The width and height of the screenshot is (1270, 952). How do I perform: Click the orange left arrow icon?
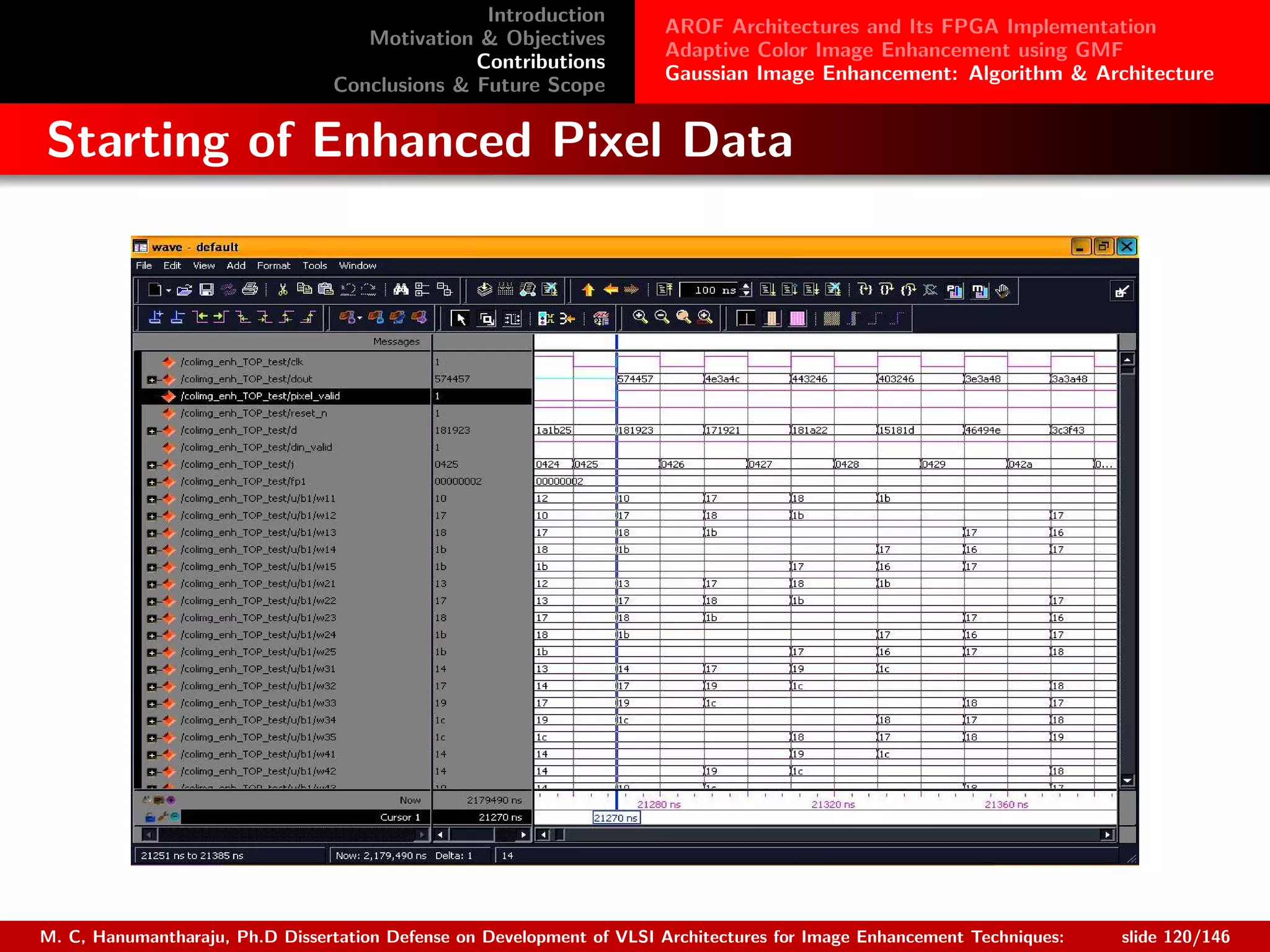[611, 289]
